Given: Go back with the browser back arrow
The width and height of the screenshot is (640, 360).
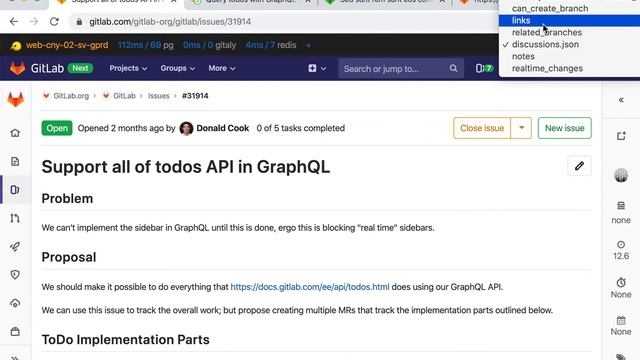Looking at the screenshot, I should pyautogui.click(x=14, y=22).
